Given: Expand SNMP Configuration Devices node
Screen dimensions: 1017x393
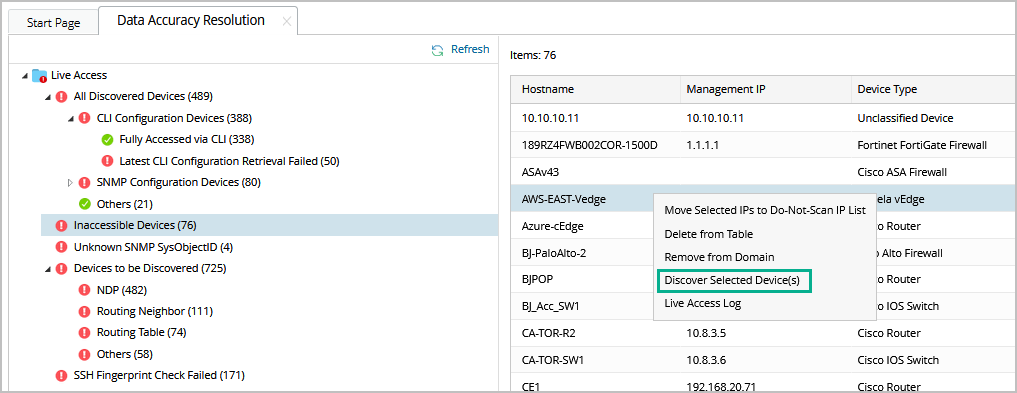Looking at the screenshot, I should click(71, 183).
